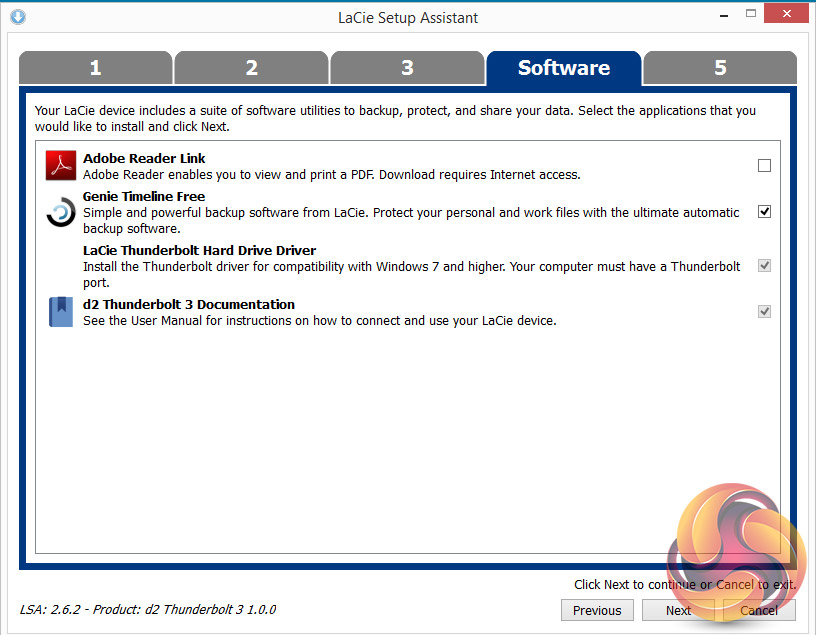Switch to step tab 1

(95, 68)
